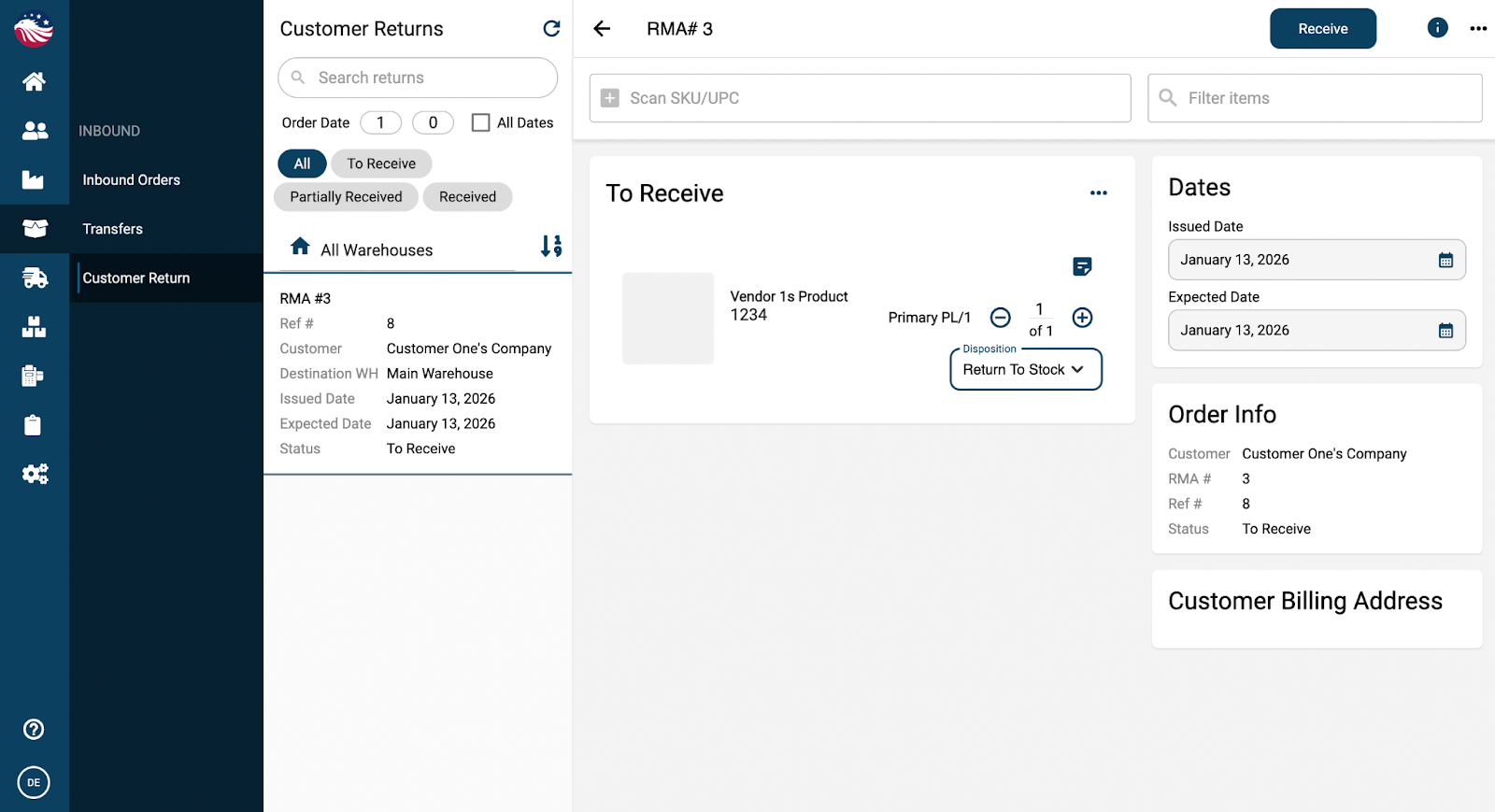This screenshot has width=1495, height=812.
Task: Increase received quantity with plus button
Action: pyautogui.click(x=1082, y=318)
